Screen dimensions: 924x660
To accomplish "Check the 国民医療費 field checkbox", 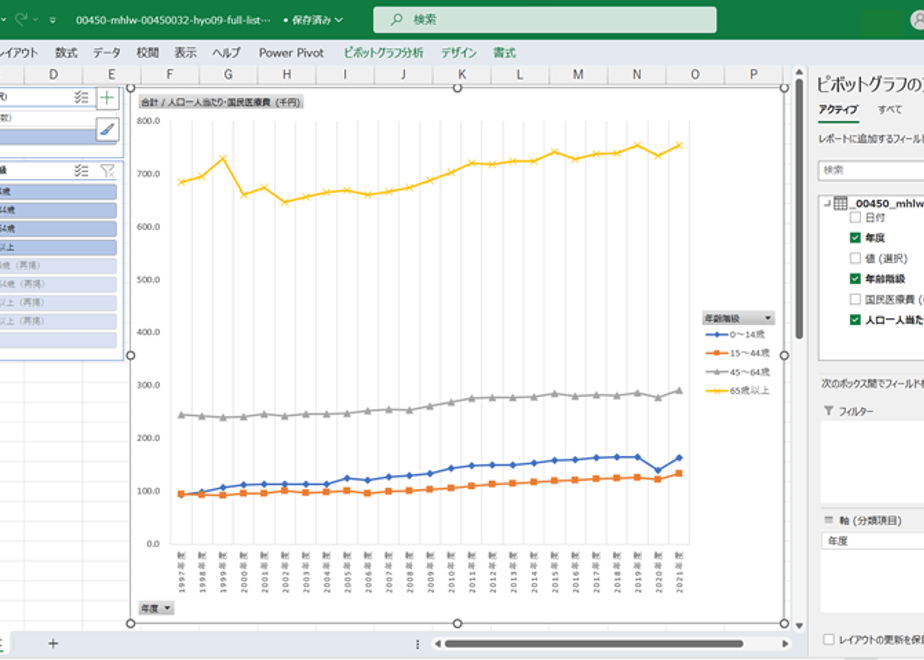I will click(x=855, y=299).
